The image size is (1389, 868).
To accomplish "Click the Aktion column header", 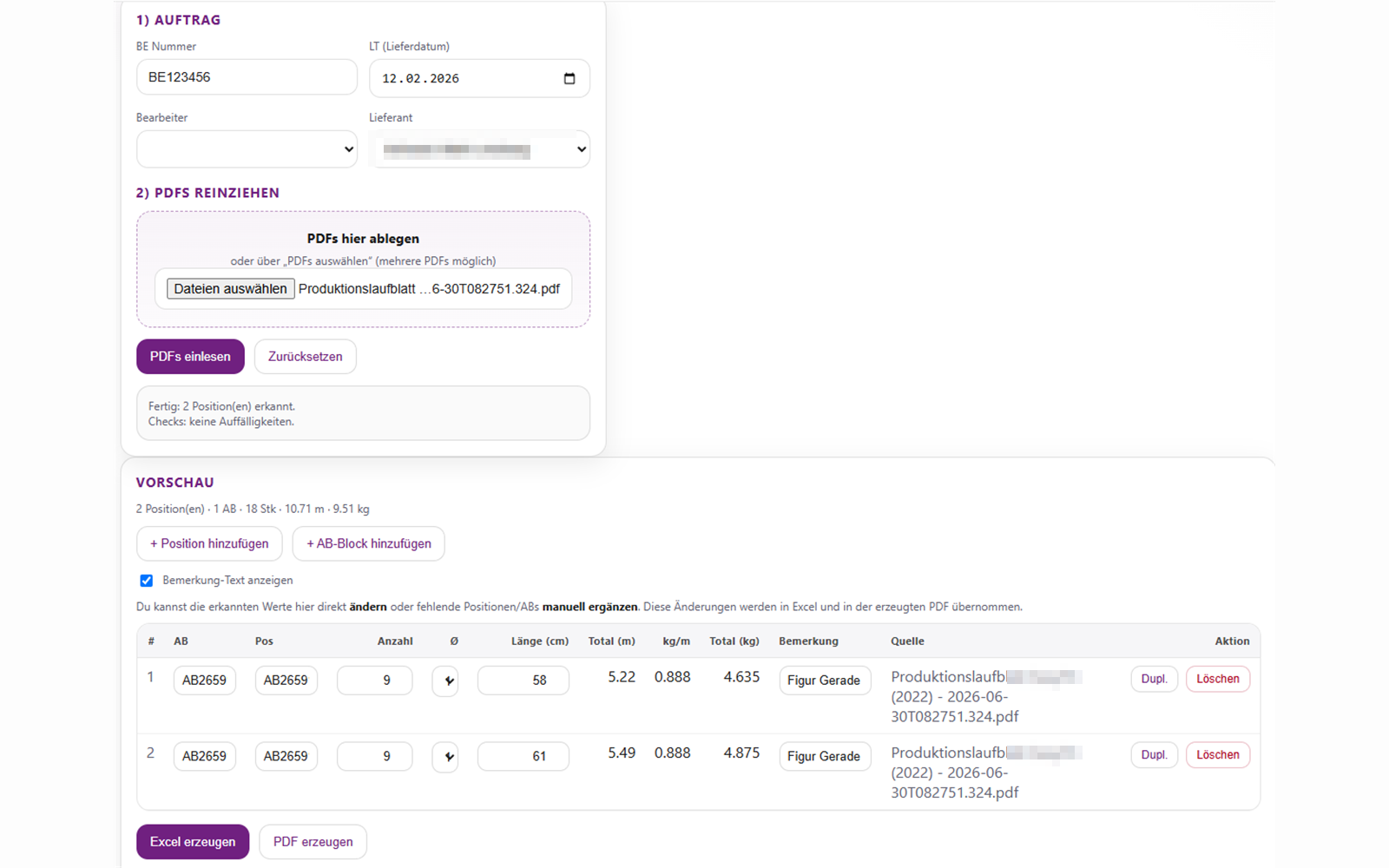I will (x=1232, y=641).
